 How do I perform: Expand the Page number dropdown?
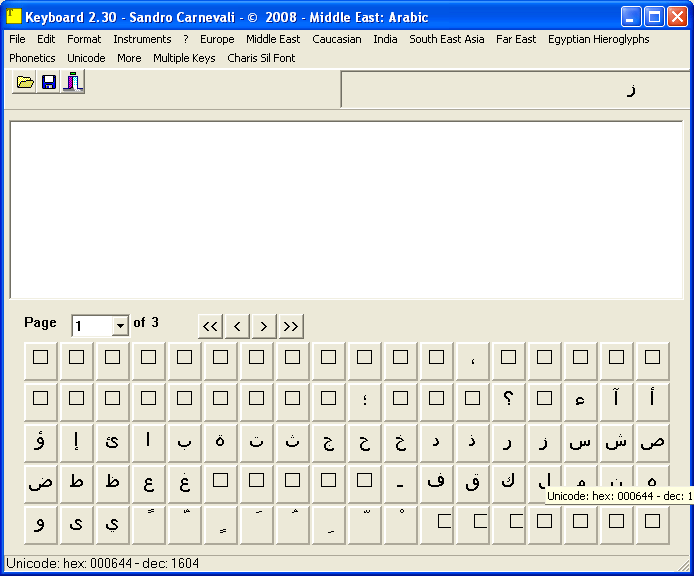coord(120,326)
